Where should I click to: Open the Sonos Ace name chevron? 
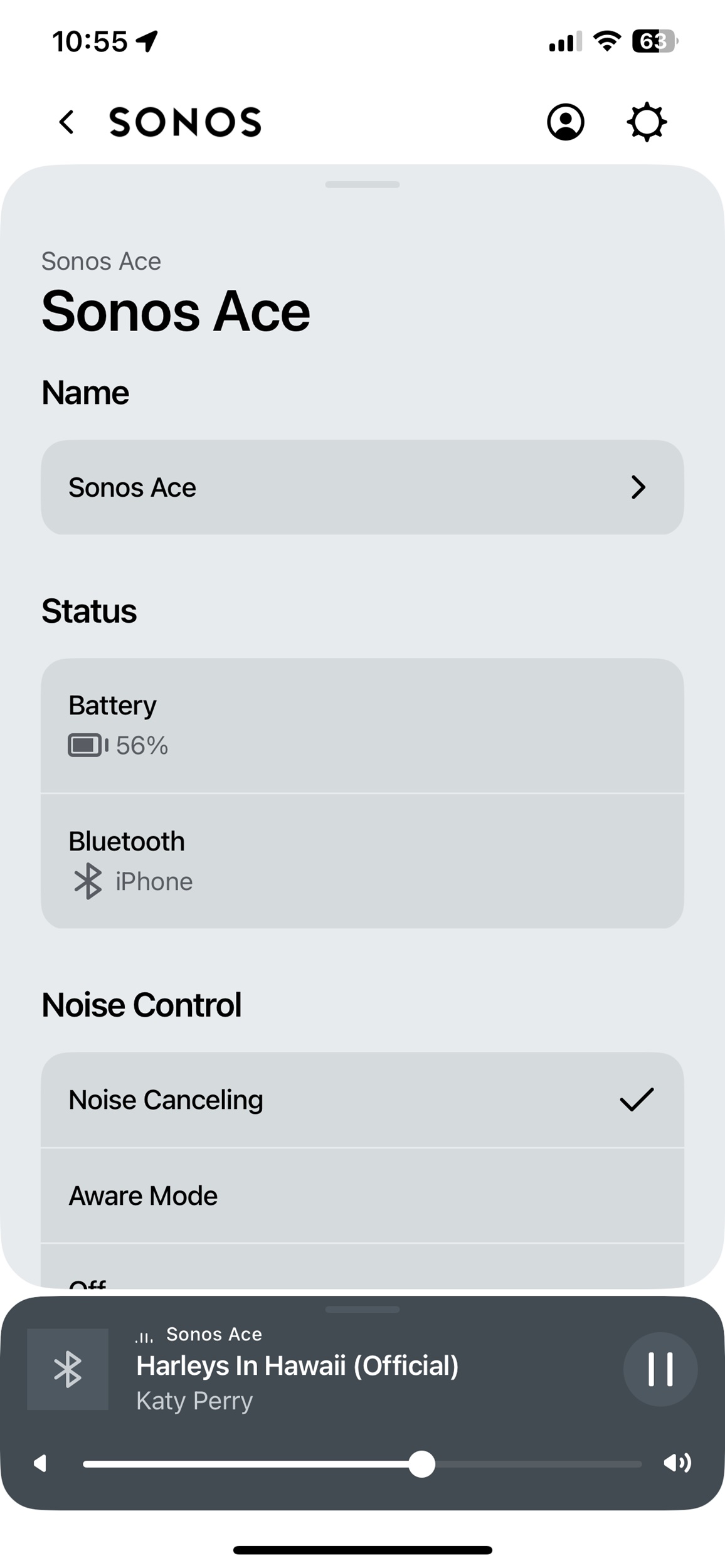pyautogui.click(x=638, y=487)
